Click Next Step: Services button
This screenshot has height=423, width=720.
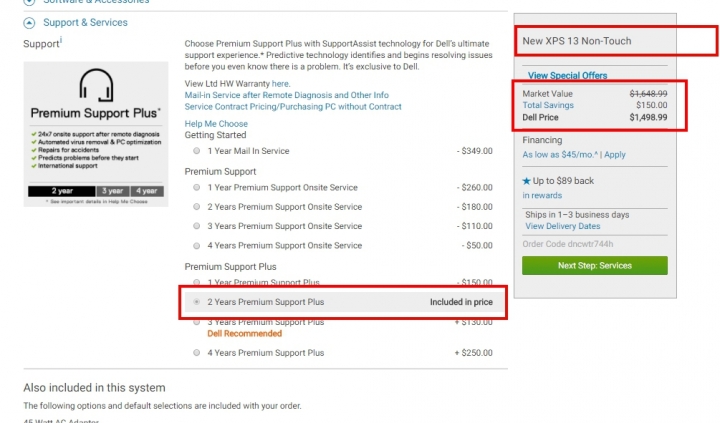[595, 265]
